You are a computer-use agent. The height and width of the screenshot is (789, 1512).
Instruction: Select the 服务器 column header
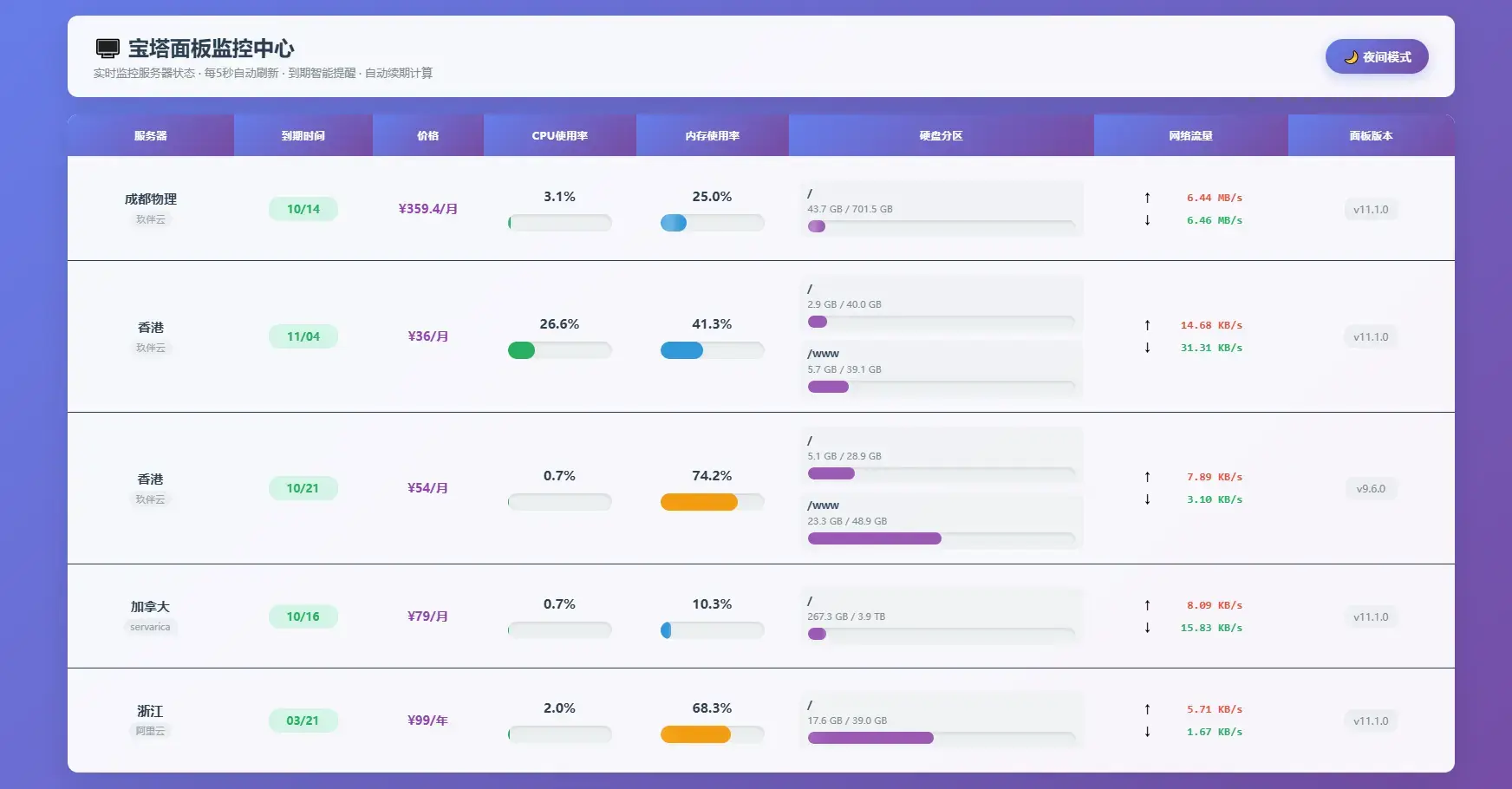point(150,136)
